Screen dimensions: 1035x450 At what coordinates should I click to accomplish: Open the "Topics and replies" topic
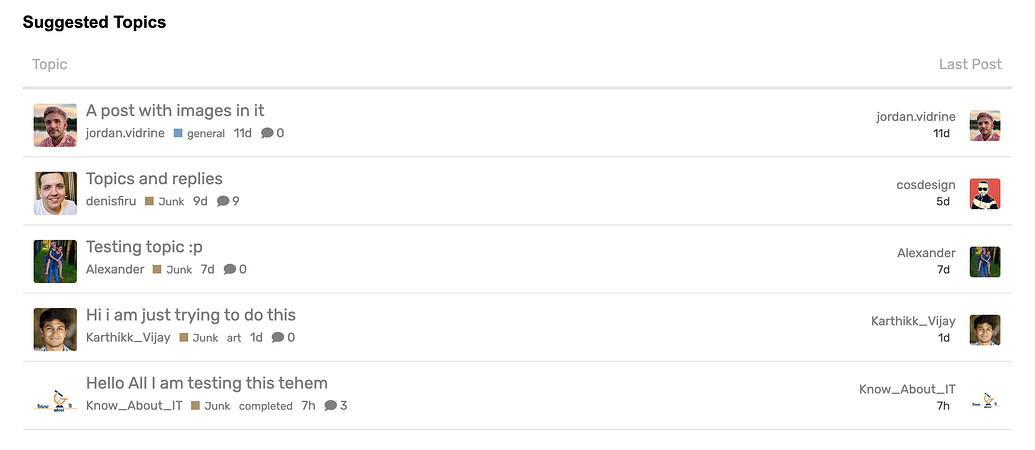pos(154,179)
